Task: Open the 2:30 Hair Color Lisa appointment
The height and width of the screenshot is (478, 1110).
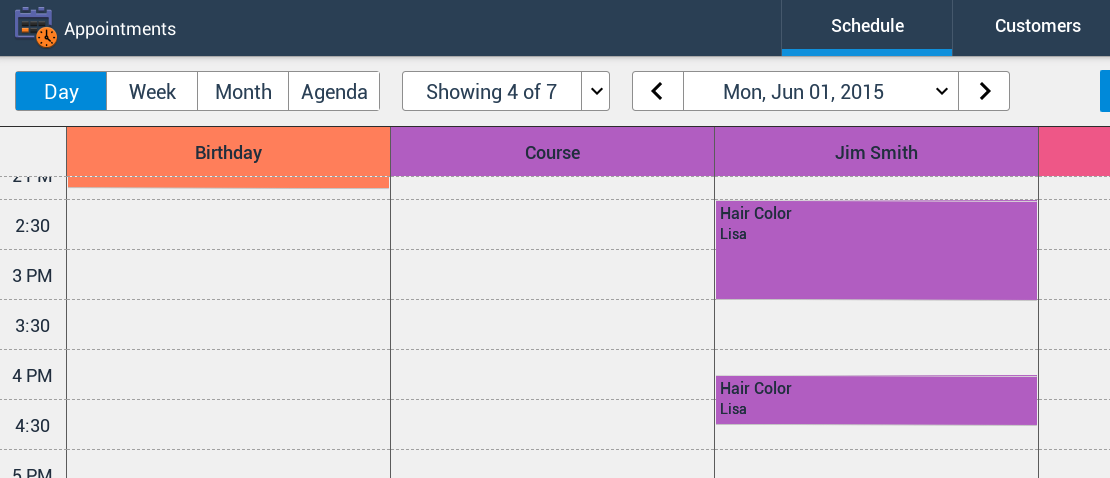Action: pyautogui.click(x=876, y=251)
